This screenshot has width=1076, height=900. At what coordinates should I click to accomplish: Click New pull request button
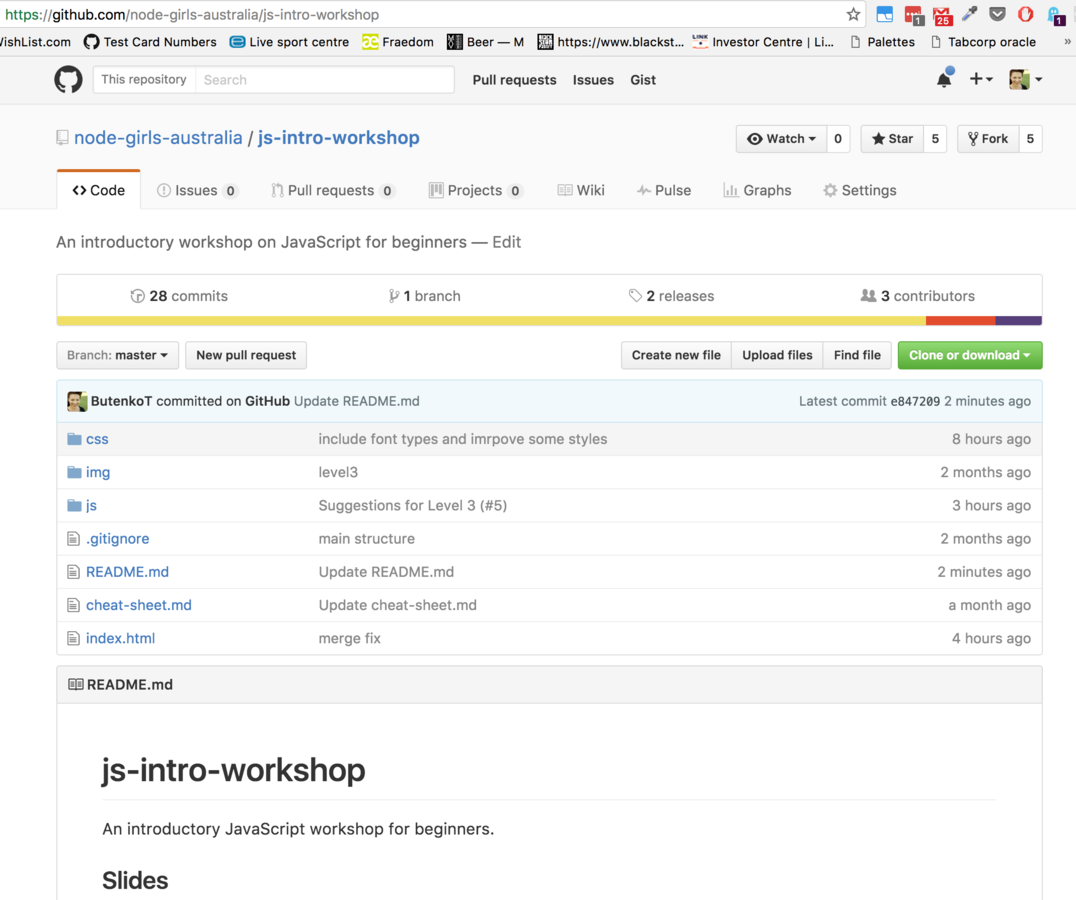pyautogui.click(x=246, y=355)
